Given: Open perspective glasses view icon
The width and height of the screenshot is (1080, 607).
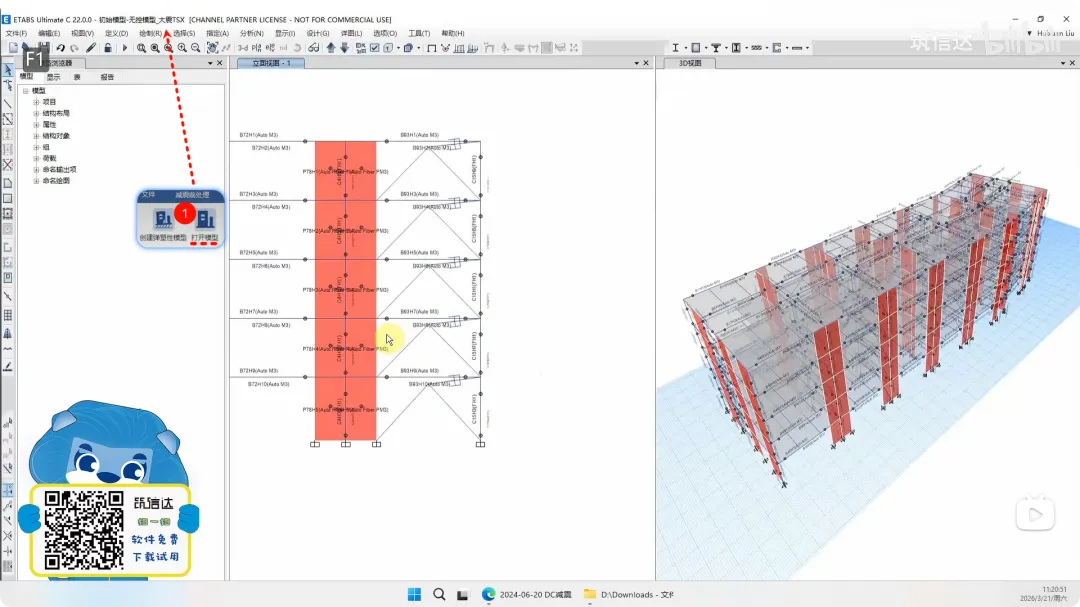Looking at the screenshot, I should 313,48.
